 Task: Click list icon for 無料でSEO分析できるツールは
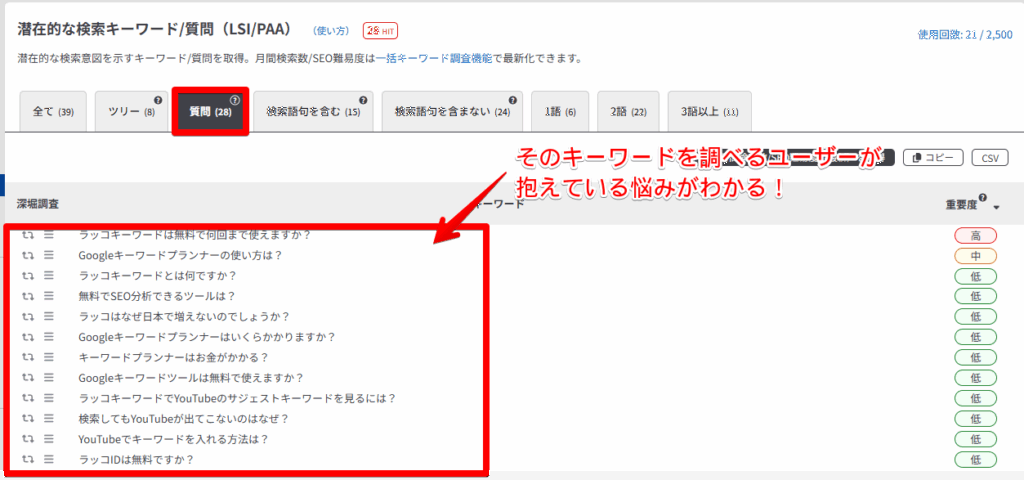tap(48, 296)
